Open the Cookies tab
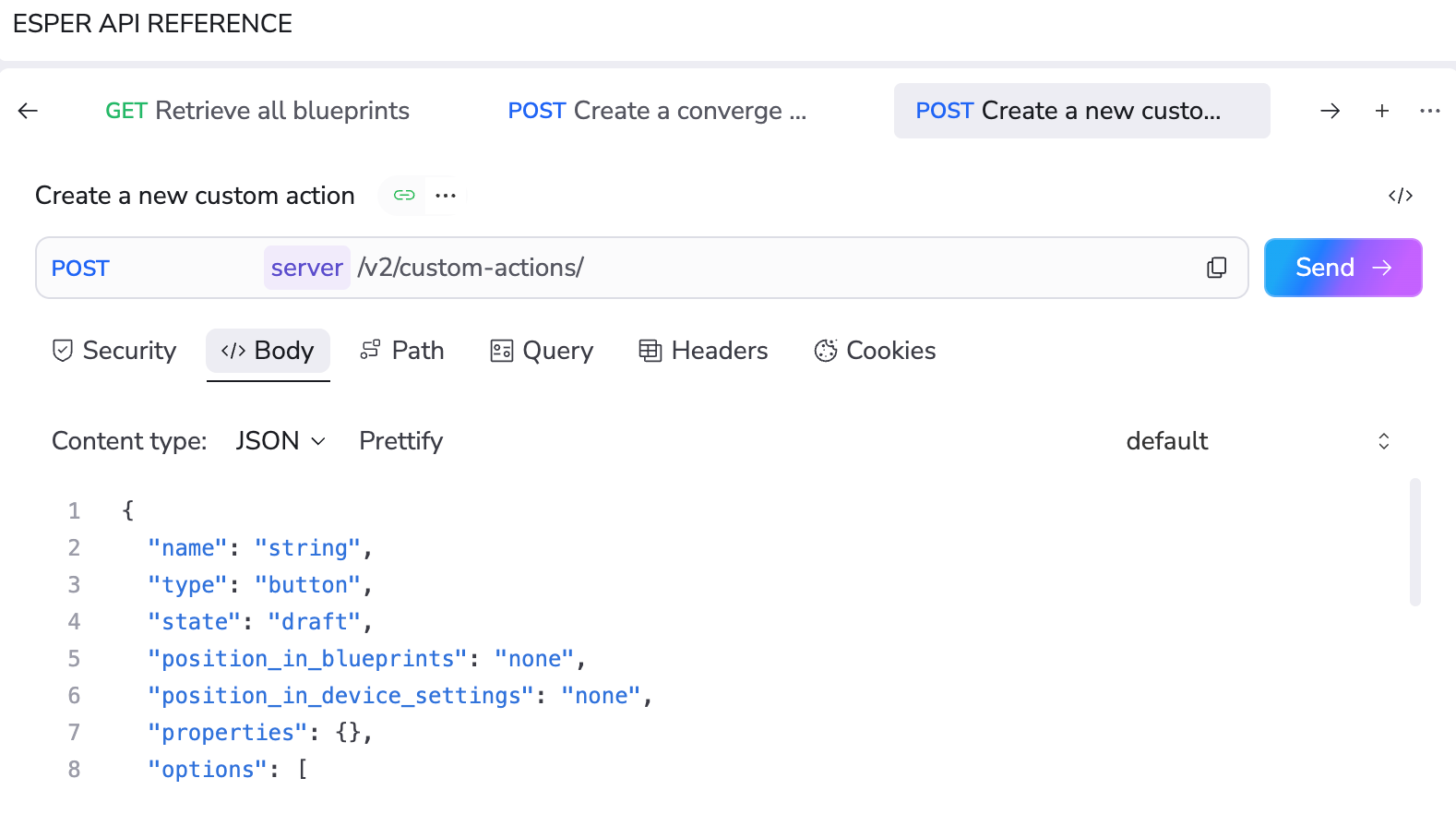The width and height of the screenshot is (1456, 838). [x=875, y=351]
